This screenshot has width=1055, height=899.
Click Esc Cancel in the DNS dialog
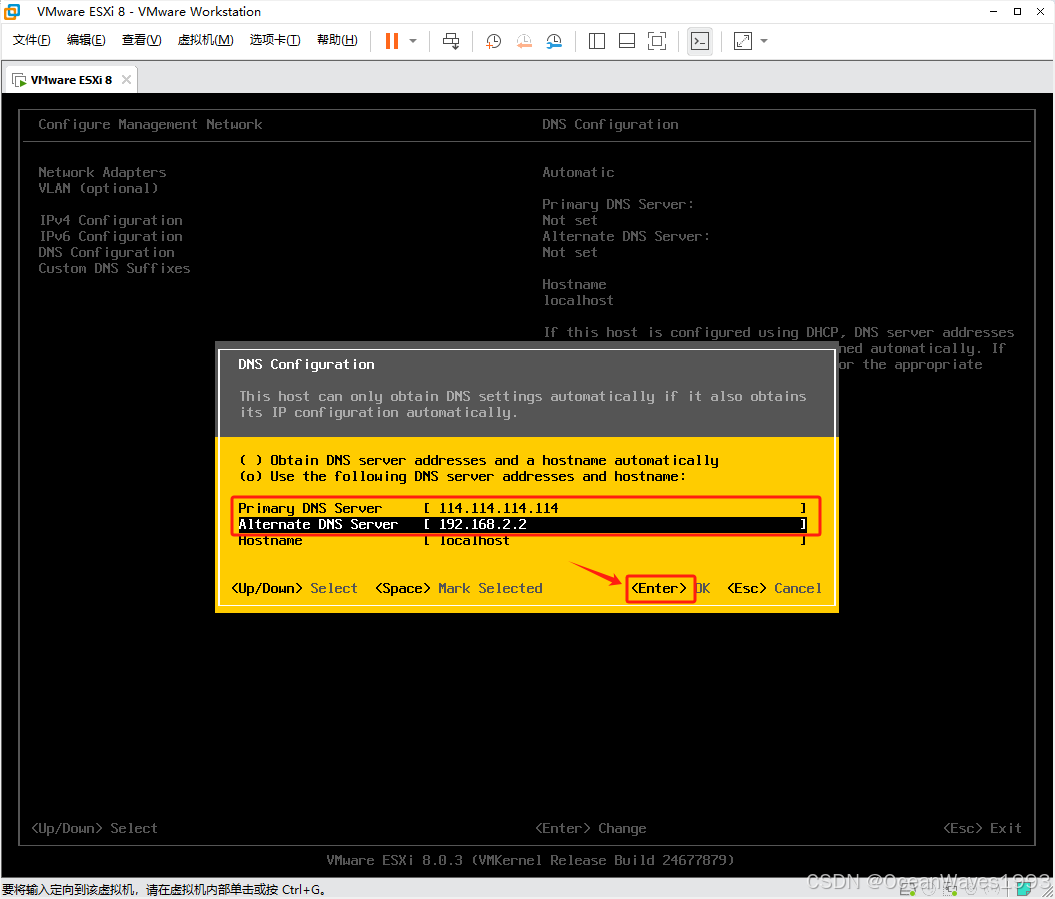point(774,588)
